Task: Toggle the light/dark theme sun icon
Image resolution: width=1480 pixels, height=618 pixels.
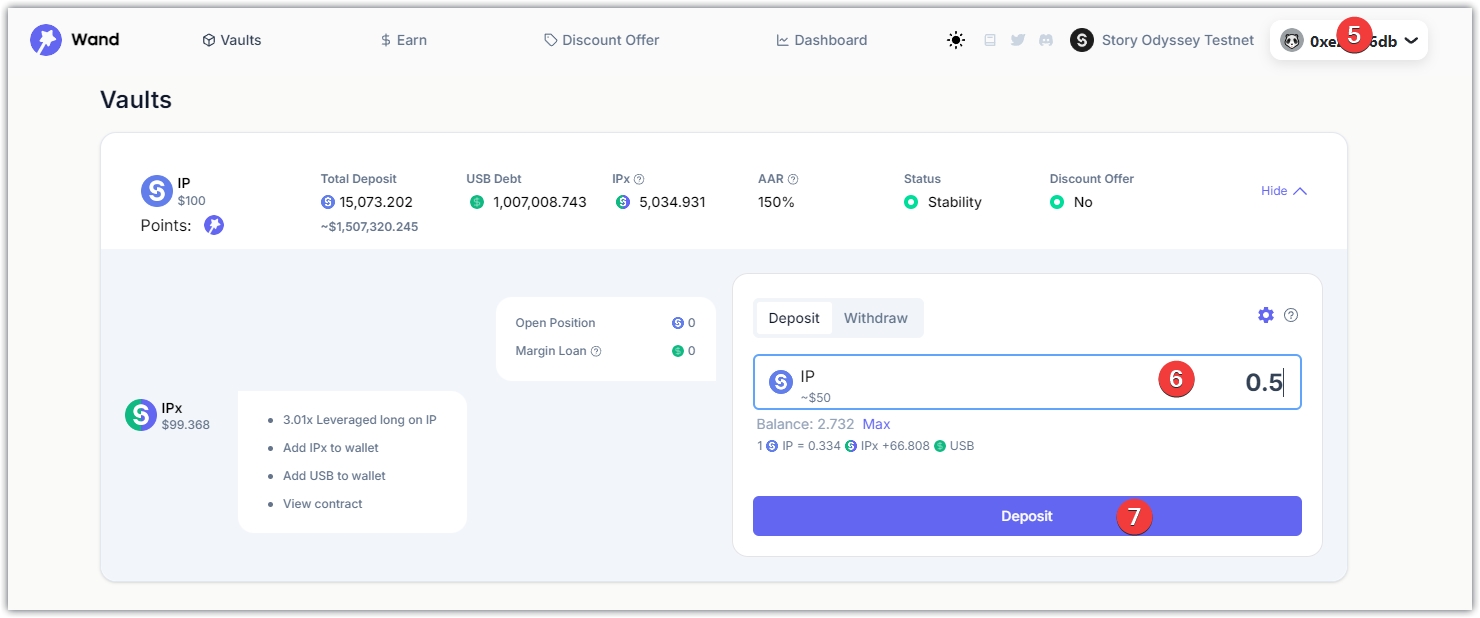Action: pyautogui.click(x=956, y=41)
